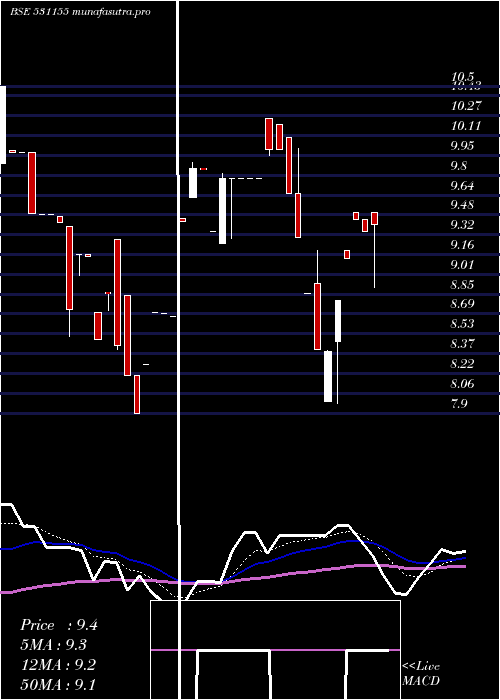Viewport: 500px width, 700px height.
Task: Click the 8.69 price axis label
Action: [x=462, y=304]
